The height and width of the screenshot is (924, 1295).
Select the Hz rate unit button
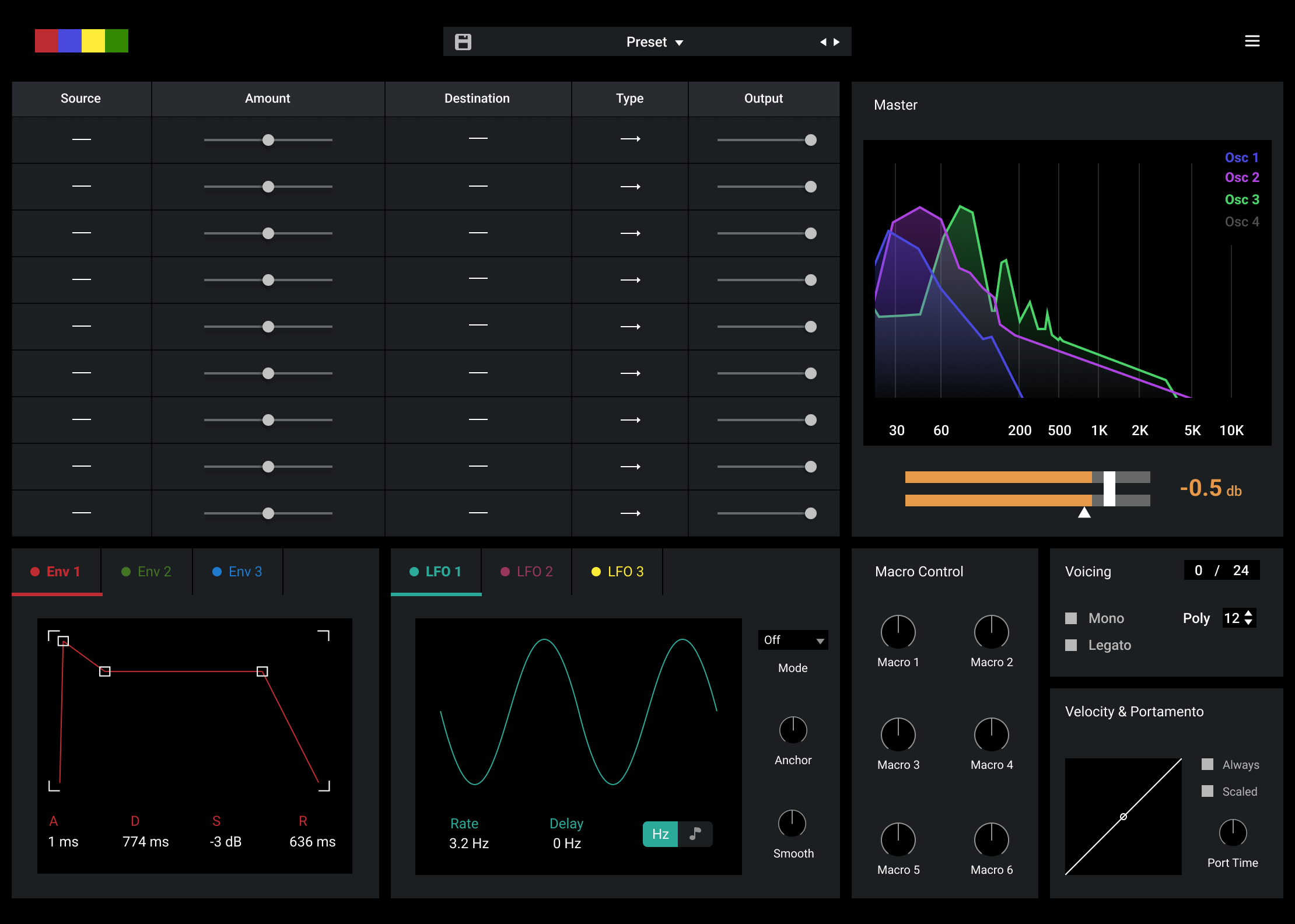(660, 834)
